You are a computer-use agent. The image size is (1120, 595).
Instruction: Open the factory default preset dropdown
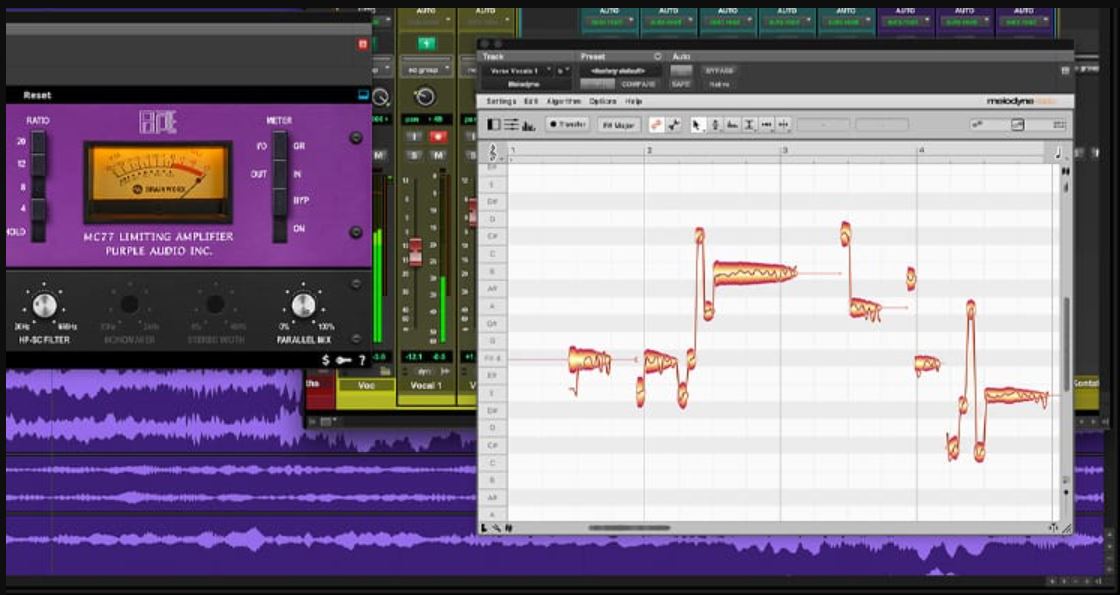[619, 71]
